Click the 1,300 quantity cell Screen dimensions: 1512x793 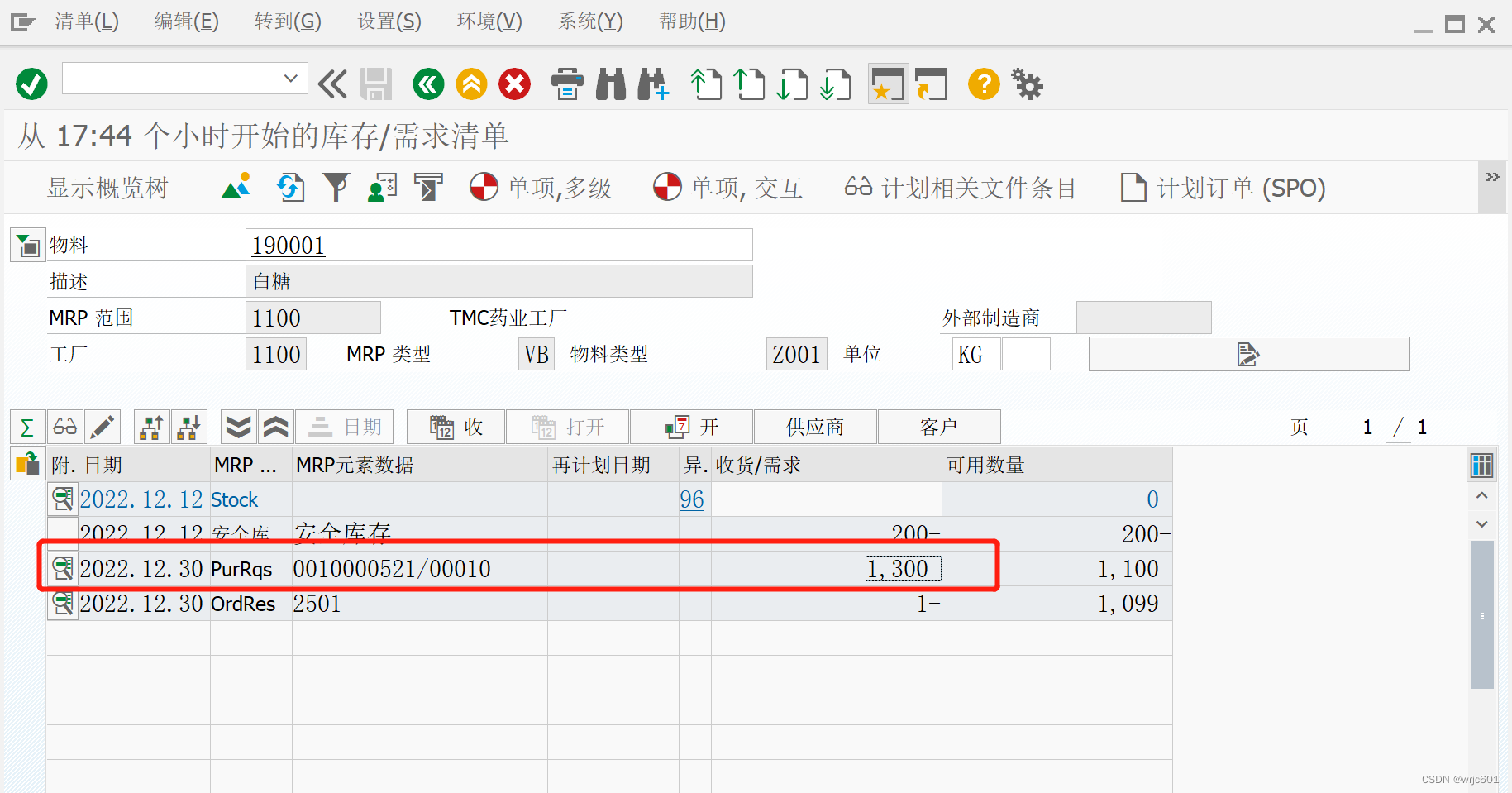903,569
